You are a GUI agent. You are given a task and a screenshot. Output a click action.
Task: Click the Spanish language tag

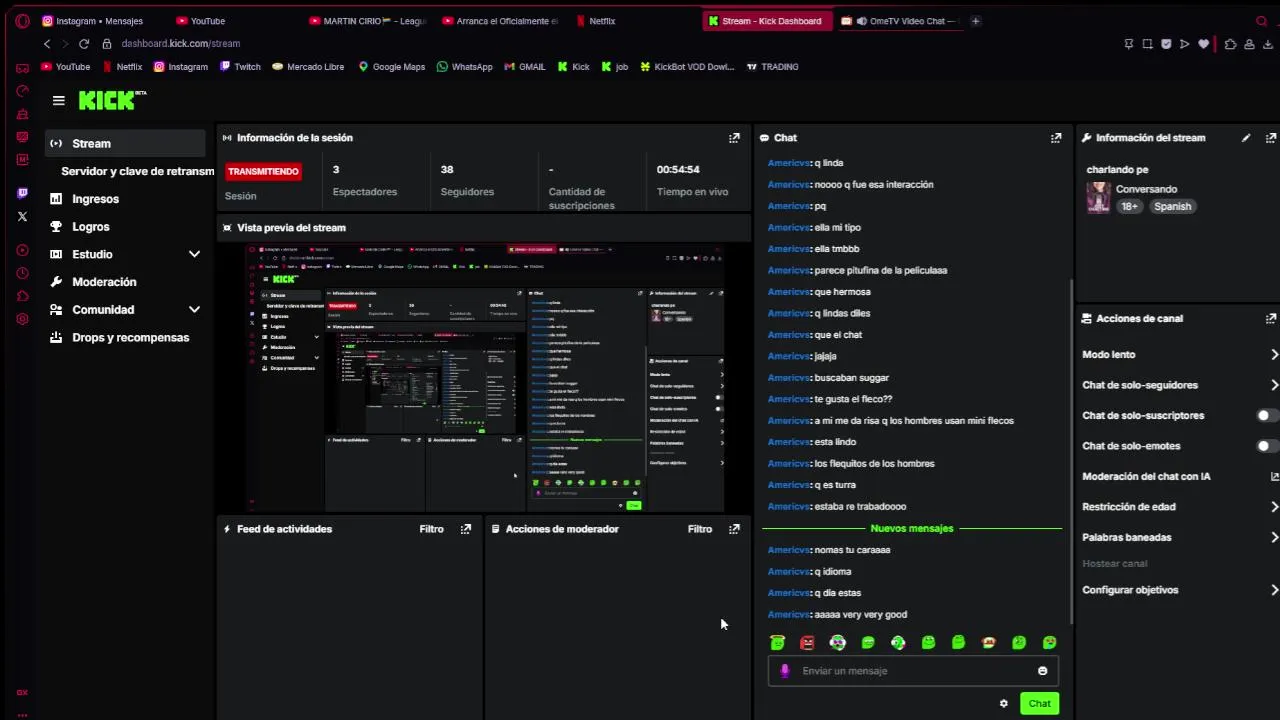pos(1172,207)
